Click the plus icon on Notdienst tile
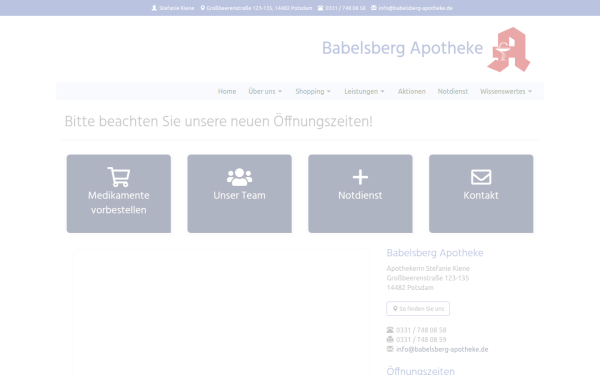This screenshot has width=600, height=375. pos(360,177)
